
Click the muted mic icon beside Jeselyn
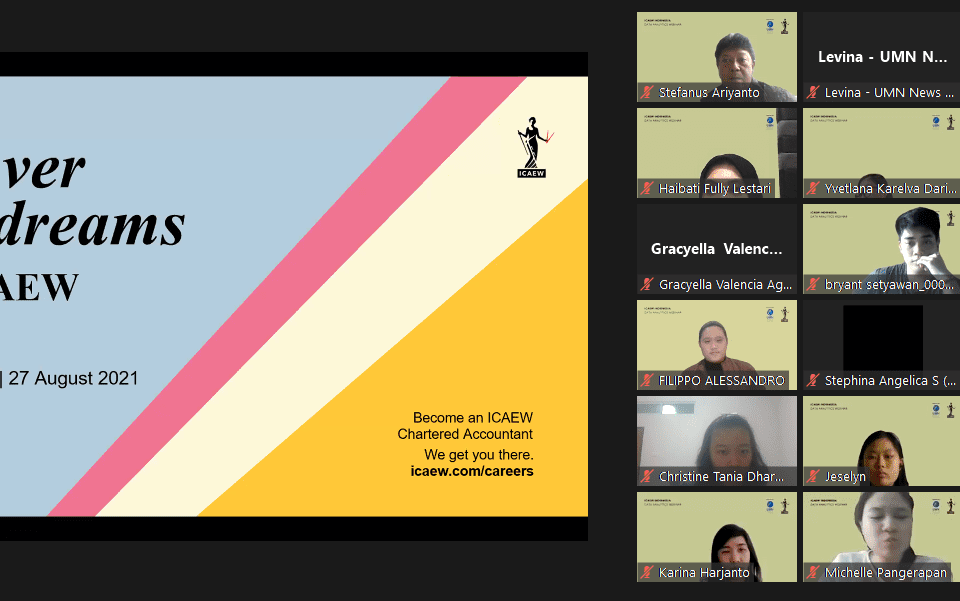tap(814, 477)
